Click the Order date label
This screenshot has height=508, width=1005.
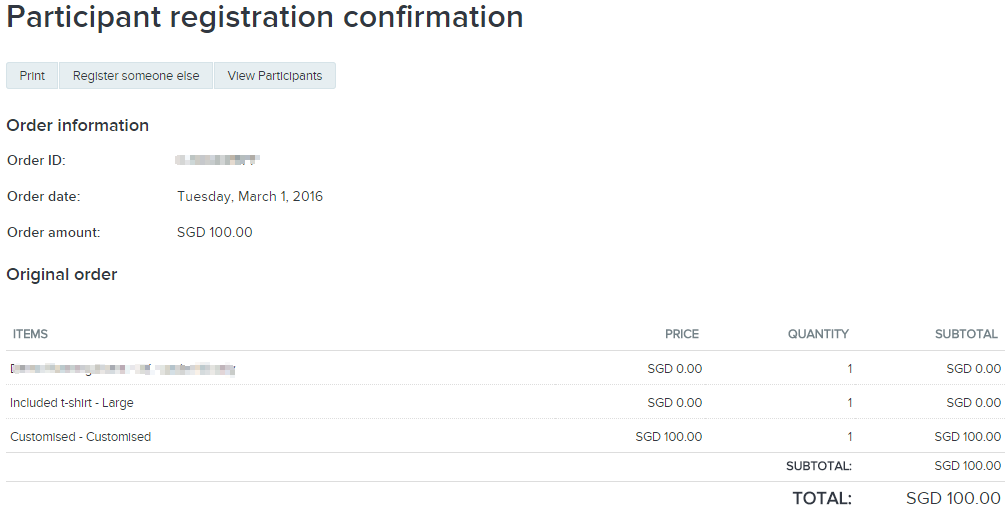point(43,196)
